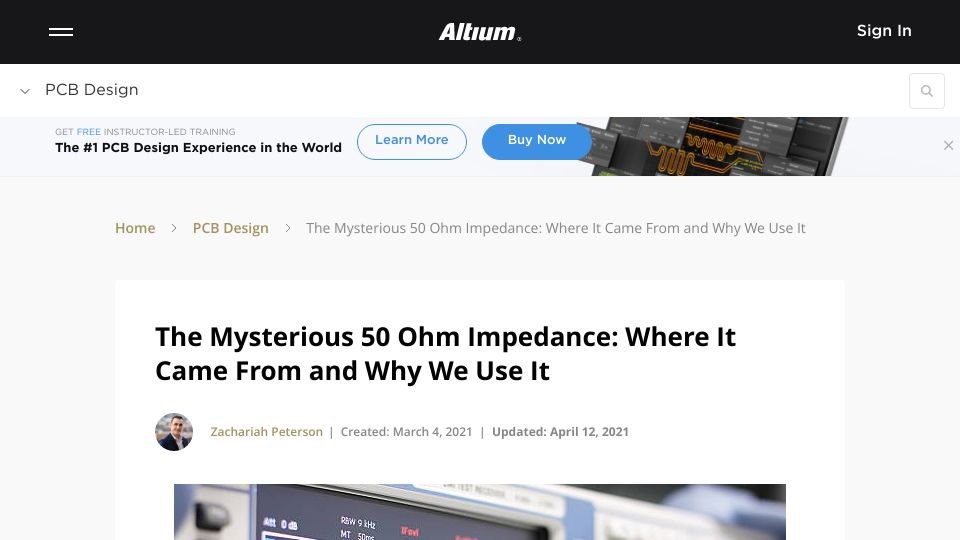Click the article headline
The height and width of the screenshot is (540, 960).
pyautogui.click(x=445, y=354)
